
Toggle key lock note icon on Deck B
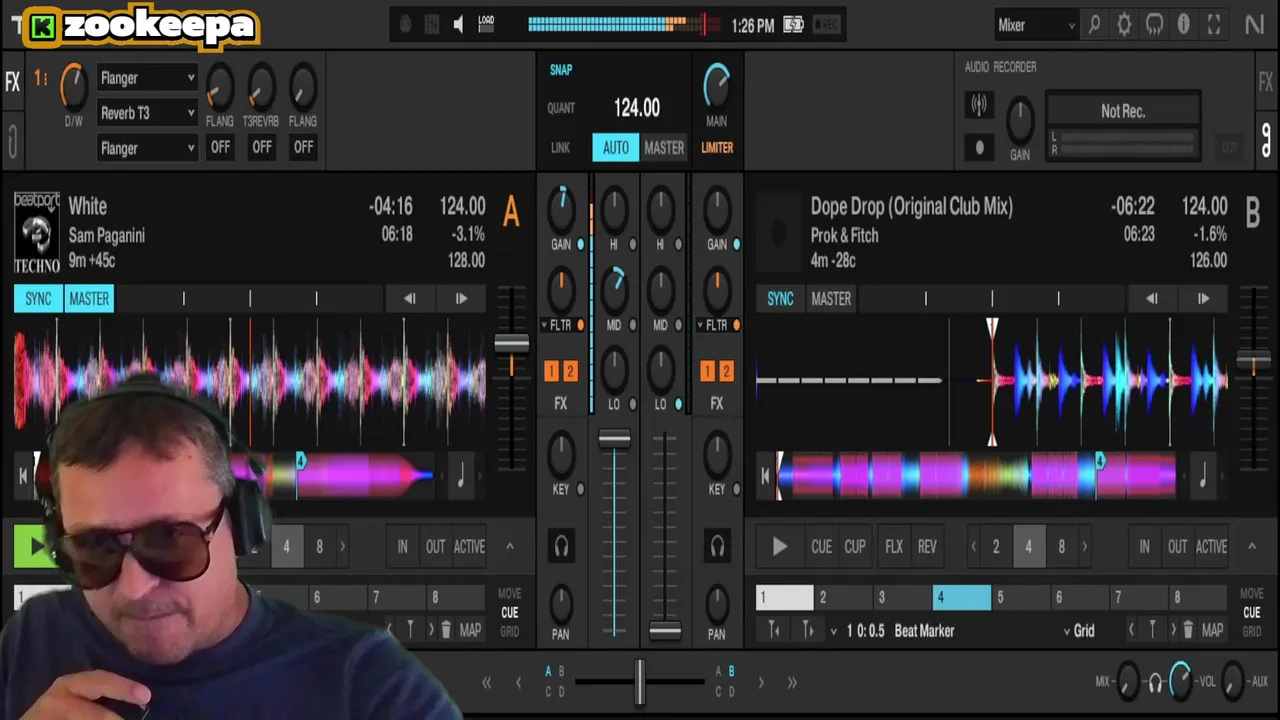(x=1202, y=477)
